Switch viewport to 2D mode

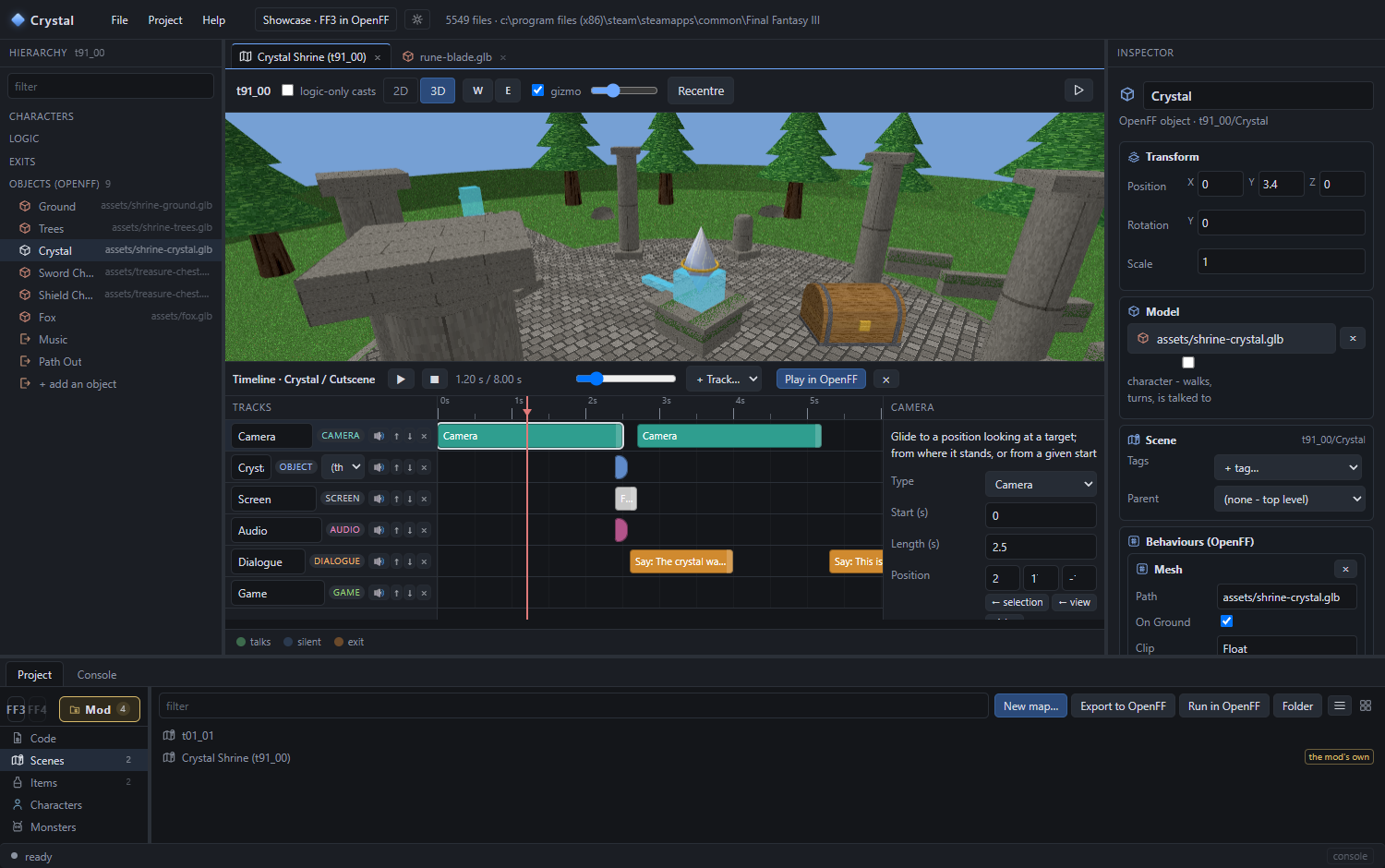coord(401,90)
